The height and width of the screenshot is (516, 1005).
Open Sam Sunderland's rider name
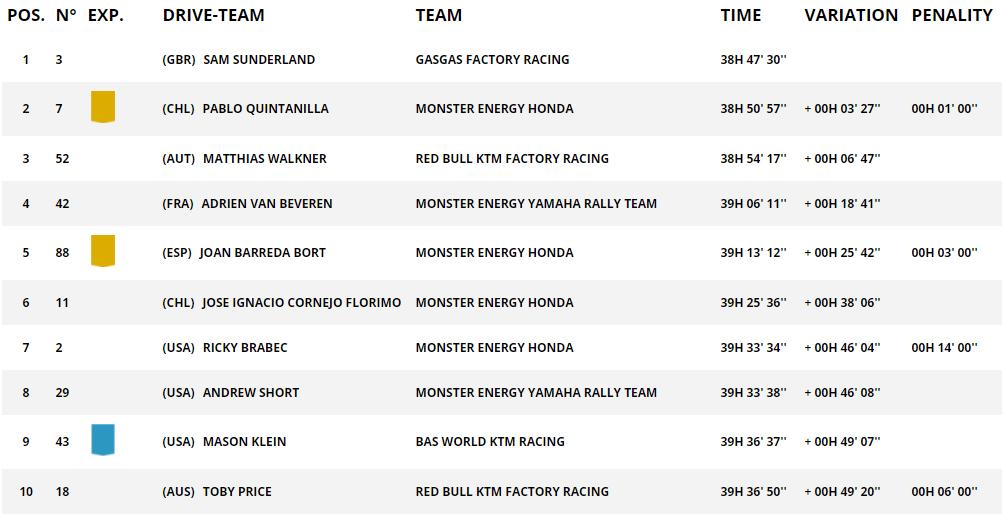click(258, 60)
